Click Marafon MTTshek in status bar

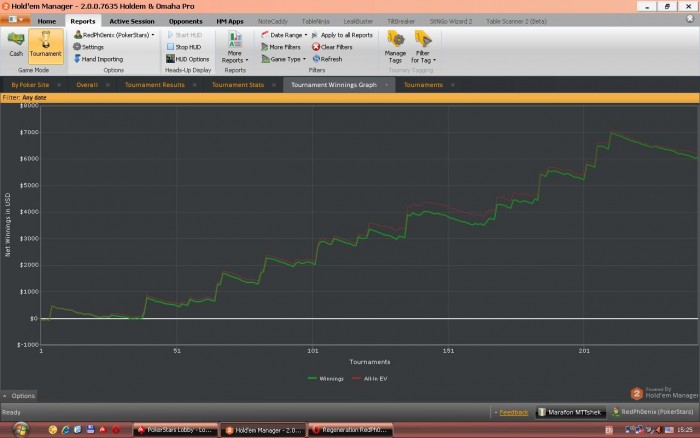click(x=570, y=412)
